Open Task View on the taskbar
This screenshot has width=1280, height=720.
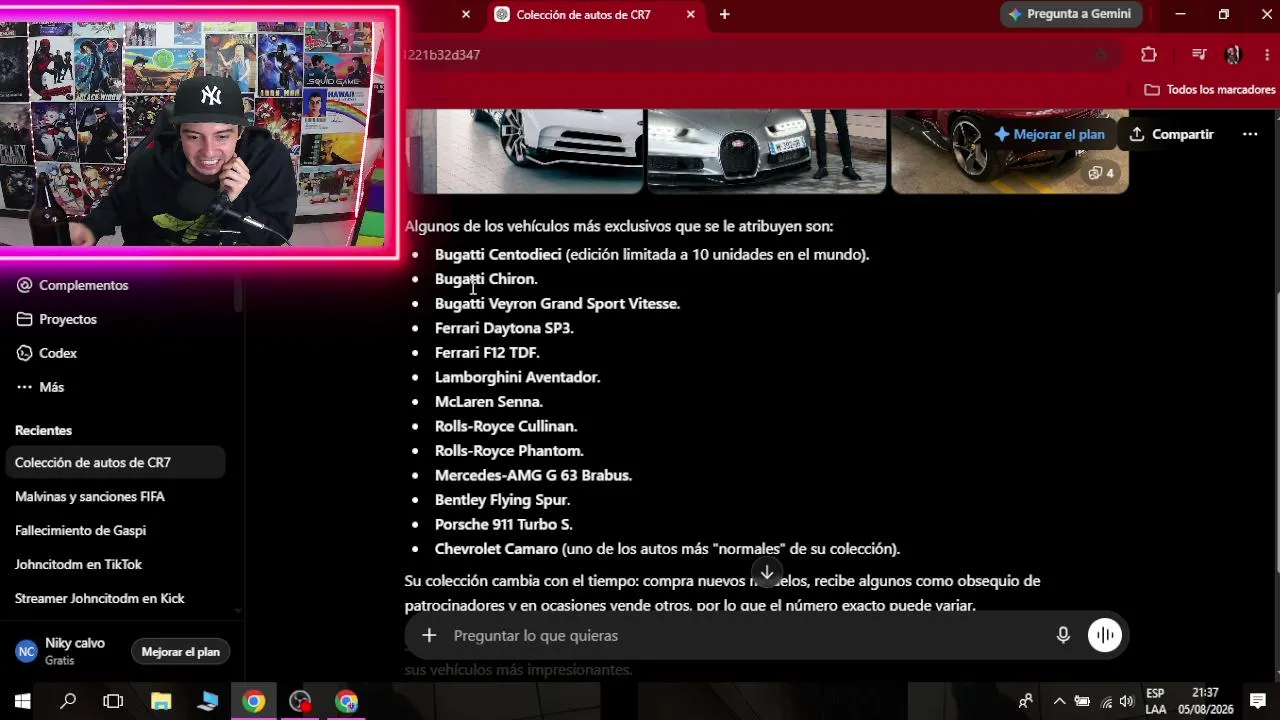pos(113,701)
